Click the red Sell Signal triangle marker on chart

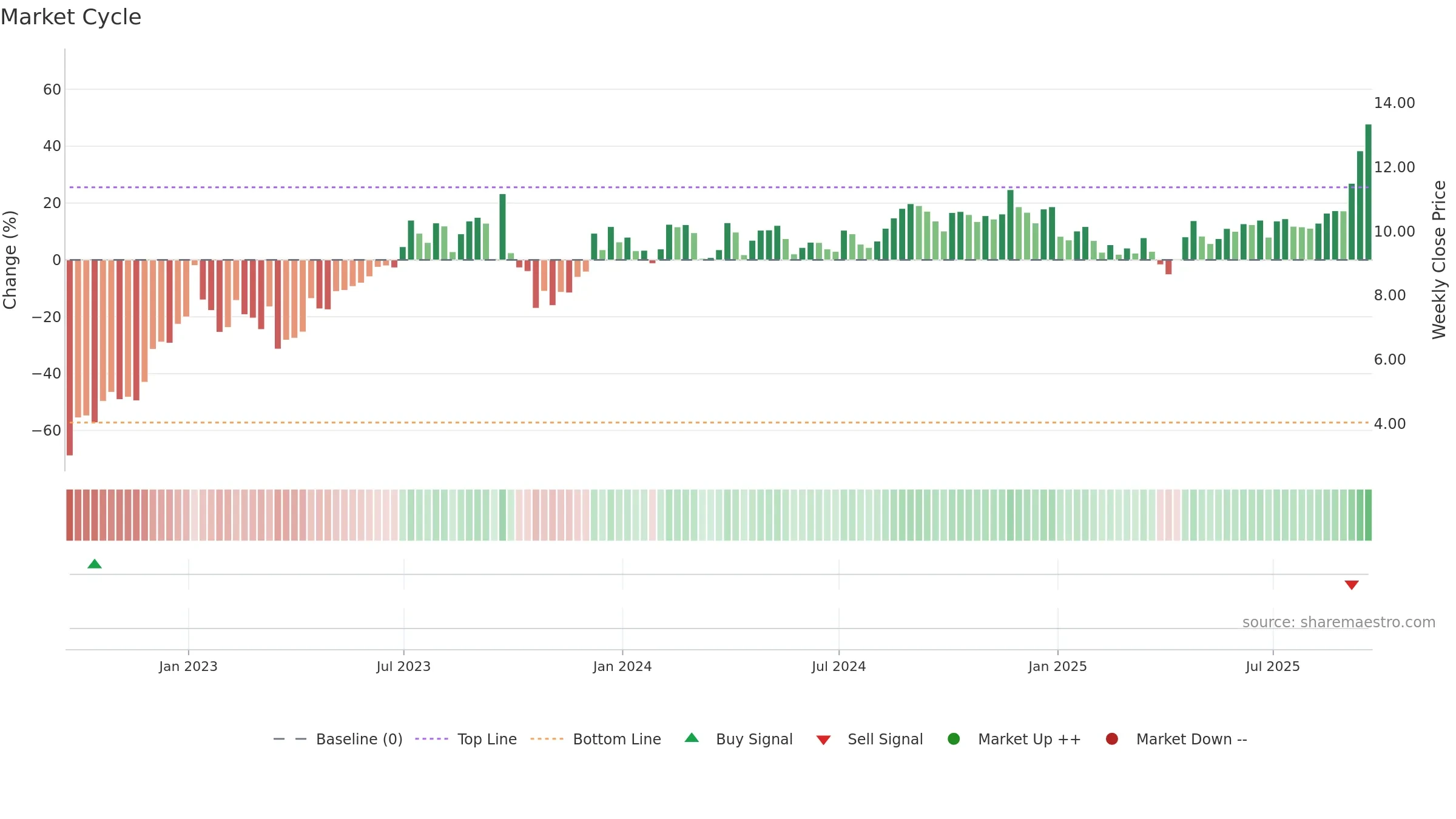click(x=1351, y=585)
